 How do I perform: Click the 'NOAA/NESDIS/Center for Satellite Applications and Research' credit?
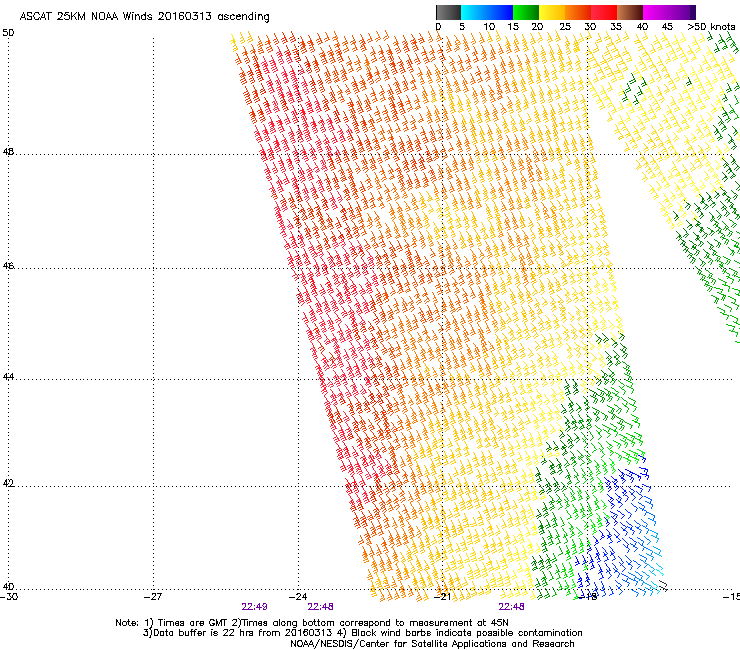pyautogui.click(x=432, y=644)
